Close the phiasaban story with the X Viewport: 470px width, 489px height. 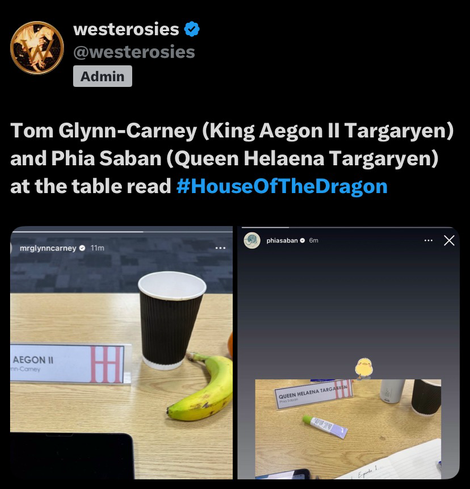pos(449,240)
